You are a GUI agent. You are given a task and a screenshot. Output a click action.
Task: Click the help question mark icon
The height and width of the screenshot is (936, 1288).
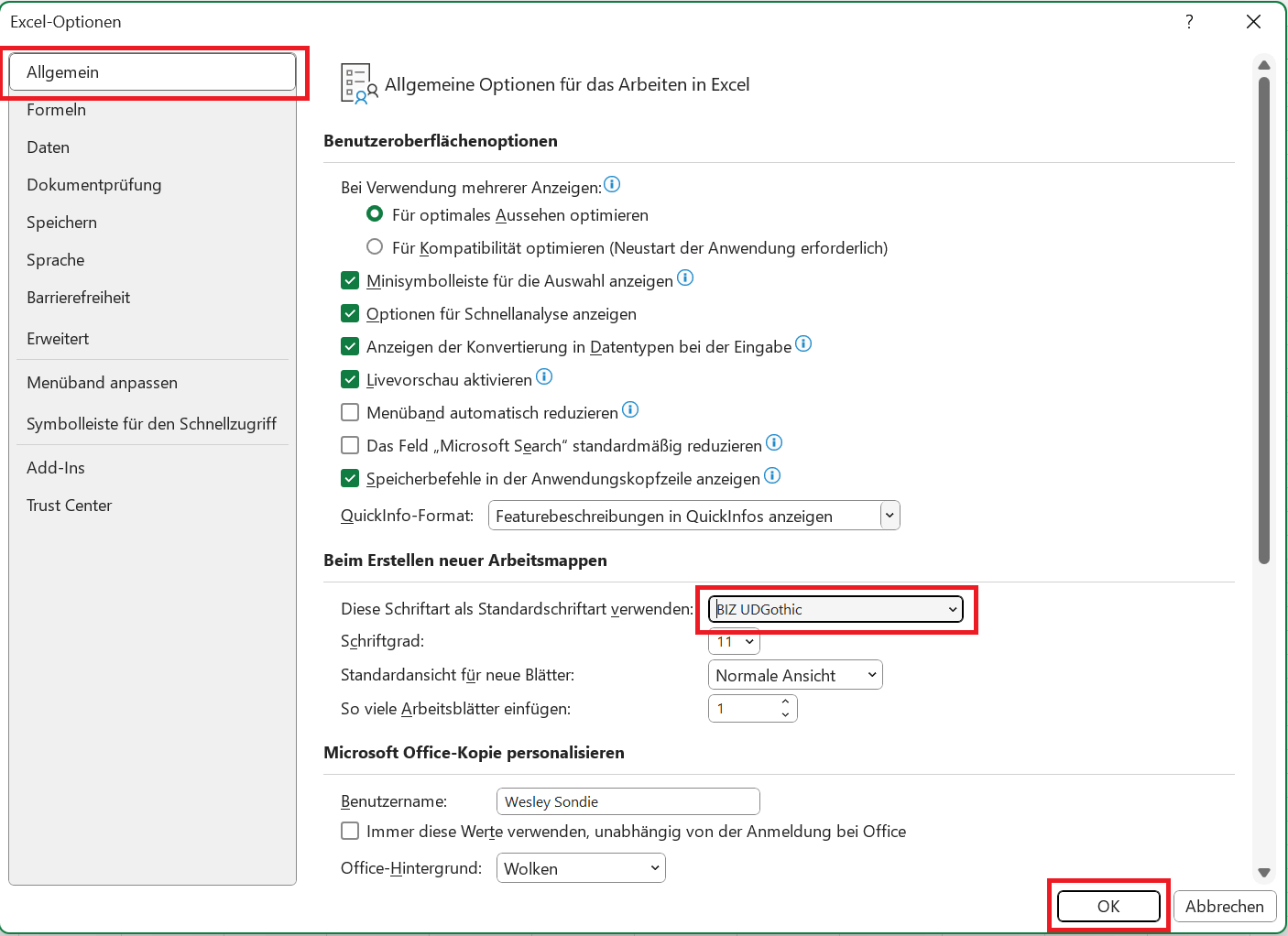point(1189,22)
